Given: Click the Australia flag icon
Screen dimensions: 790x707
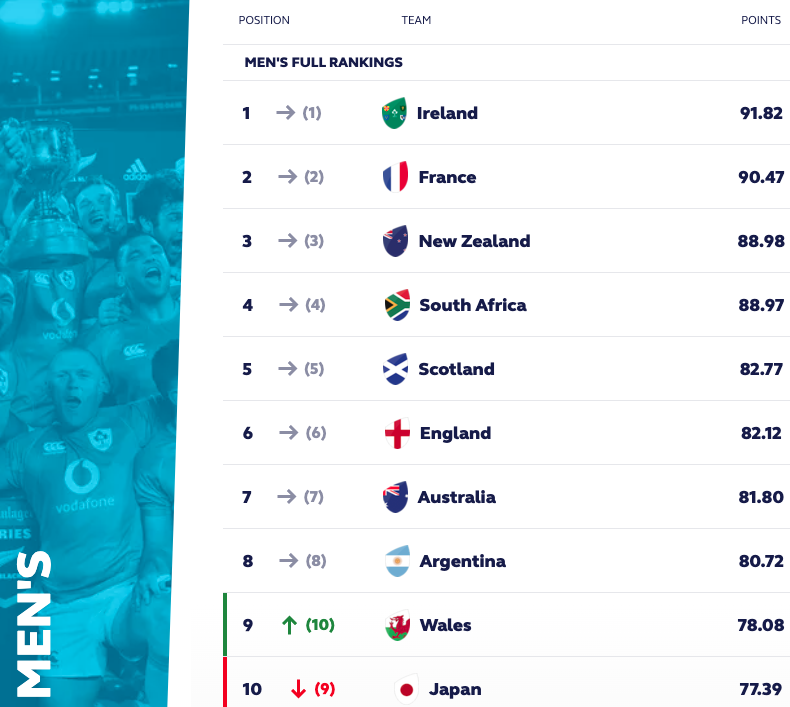Looking at the screenshot, I should 396,497.
